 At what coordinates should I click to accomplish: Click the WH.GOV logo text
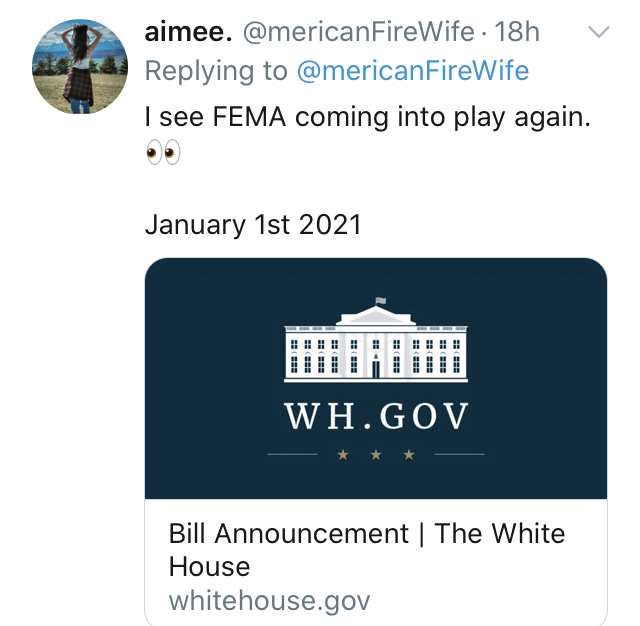376,416
